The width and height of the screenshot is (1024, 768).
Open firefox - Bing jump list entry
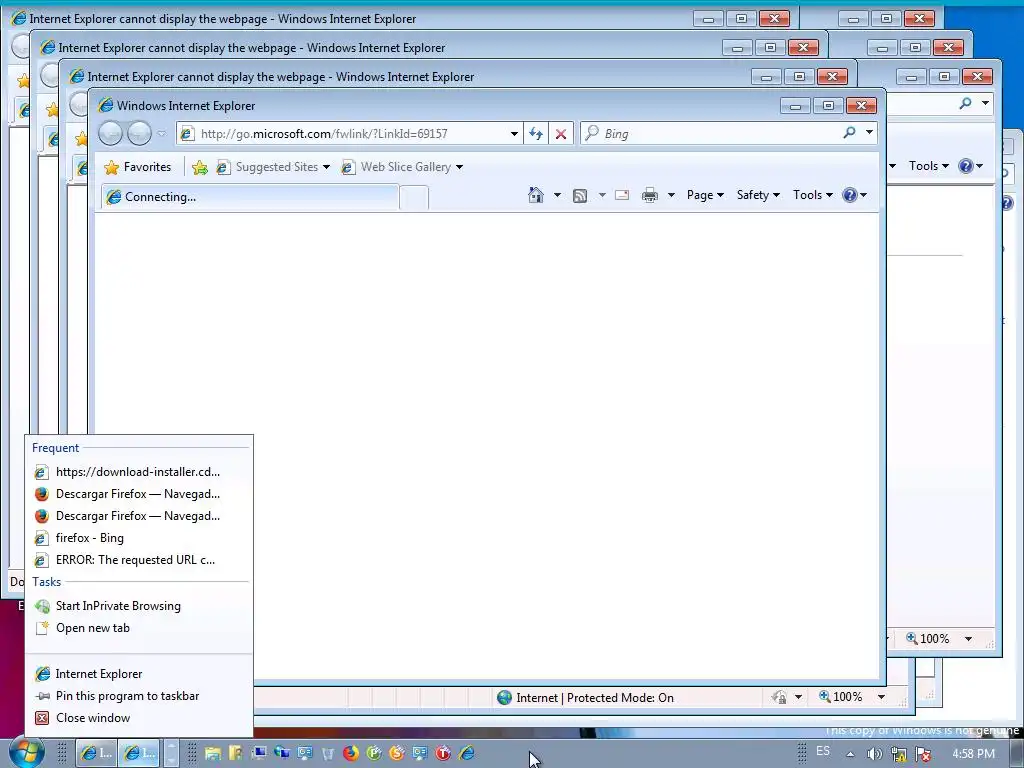[x=138, y=538]
